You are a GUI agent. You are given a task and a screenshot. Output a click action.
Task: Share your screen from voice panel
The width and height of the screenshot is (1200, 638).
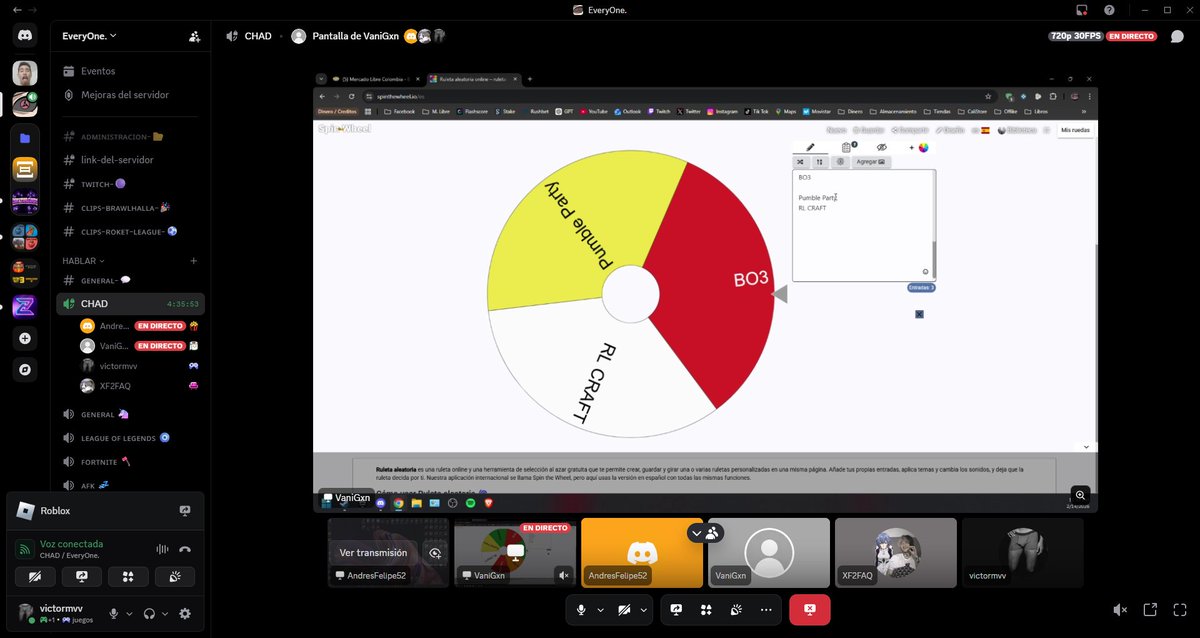pyautogui.click(x=82, y=577)
